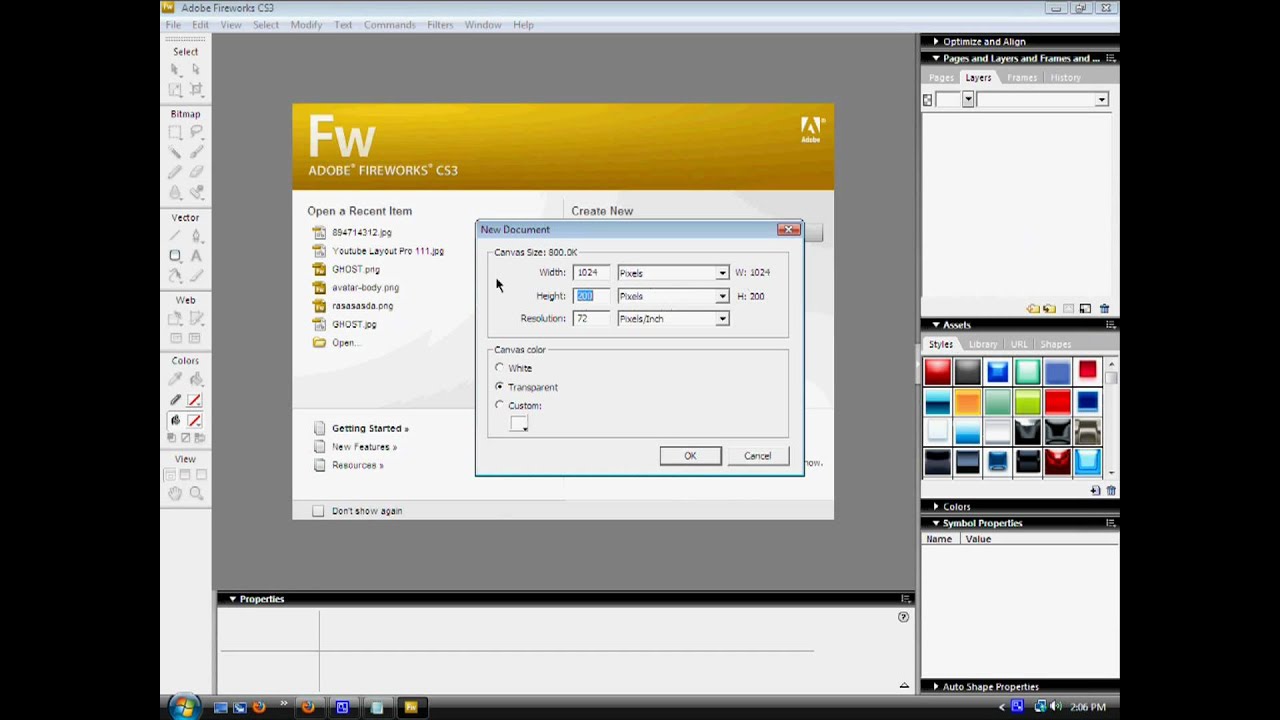The width and height of the screenshot is (1280, 720).
Task: Select the Slice tool
Action: pyautogui.click(x=196, y=319)
